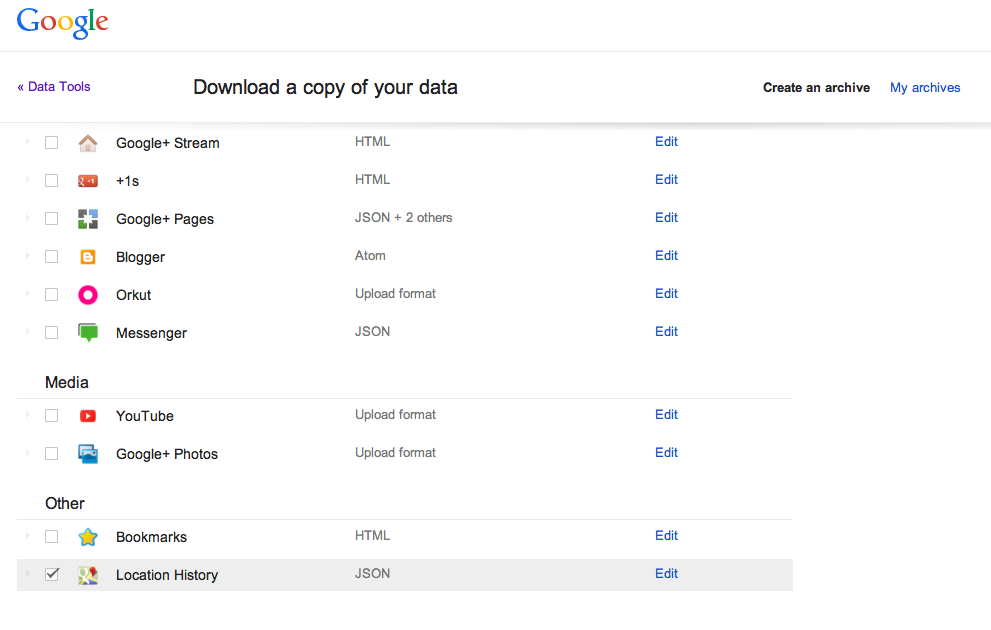Image resolution: width=991 pixels, height=630 pixels.
Task: Click the Google+ Stream home icon
Action: (88, 143)
